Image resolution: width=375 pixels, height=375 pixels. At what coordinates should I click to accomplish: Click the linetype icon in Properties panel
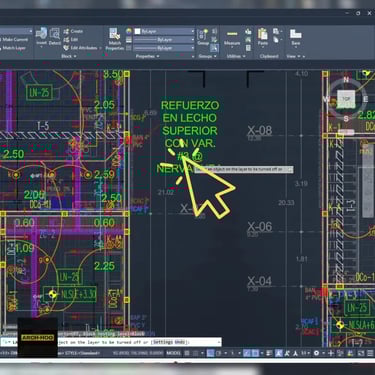[x=129, y=48]
